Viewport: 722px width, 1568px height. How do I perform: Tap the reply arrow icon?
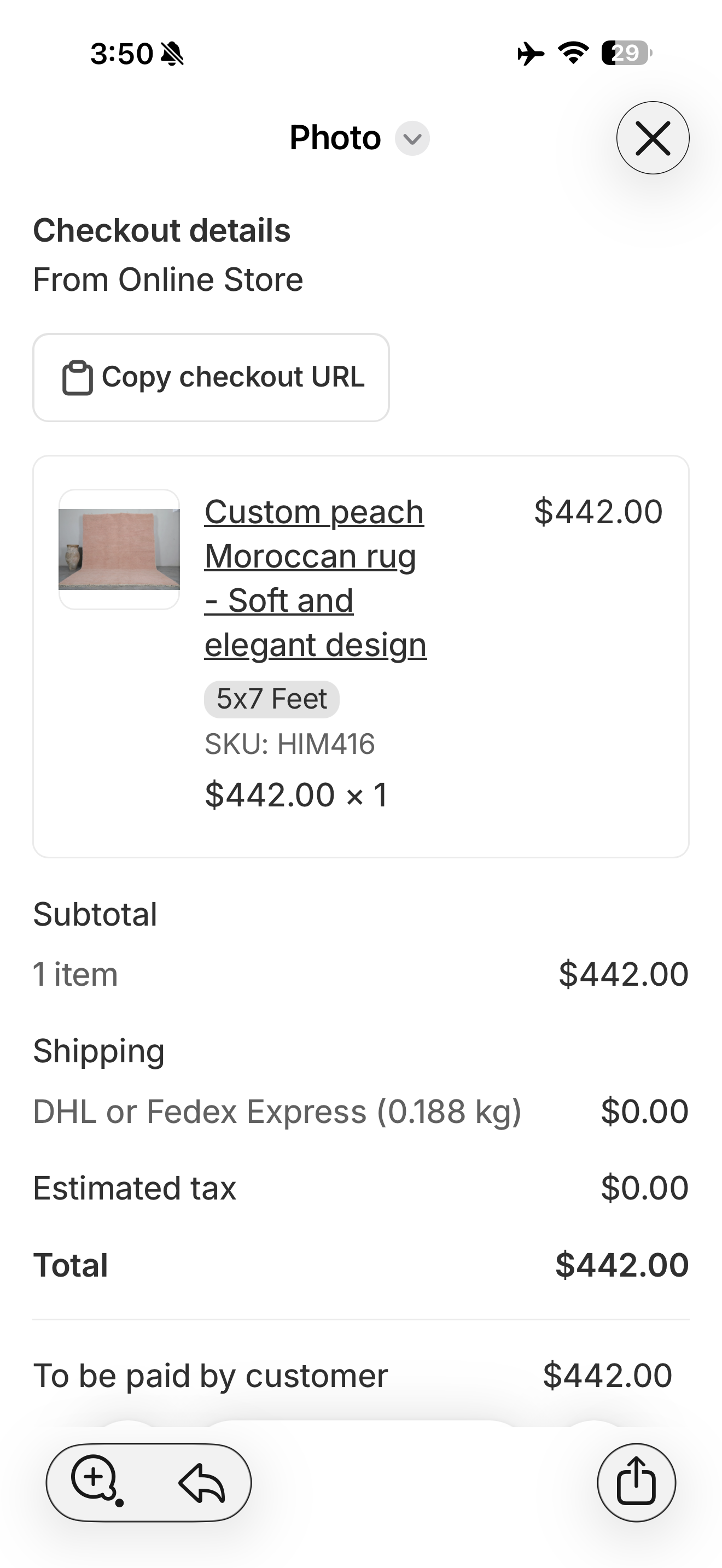(201, 1483)
